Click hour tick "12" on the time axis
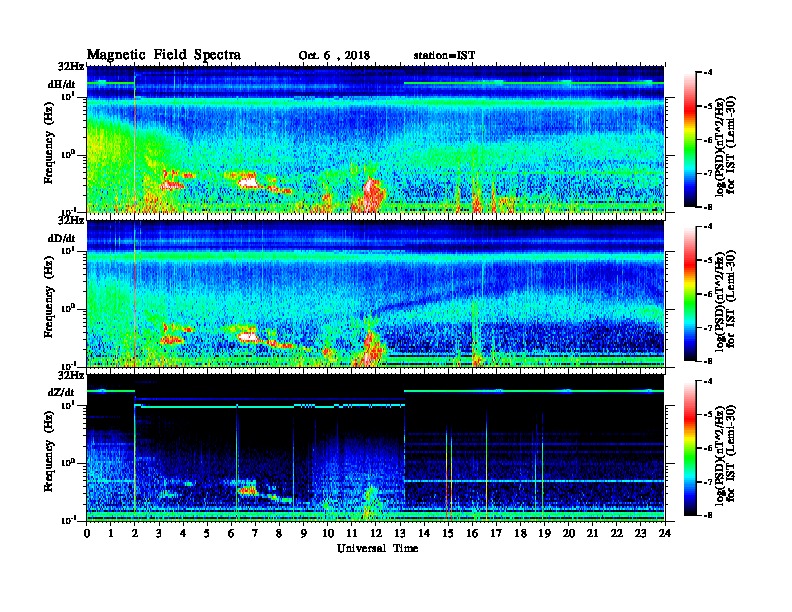This screenshot has width=792, height=612. tap(375, 533)
